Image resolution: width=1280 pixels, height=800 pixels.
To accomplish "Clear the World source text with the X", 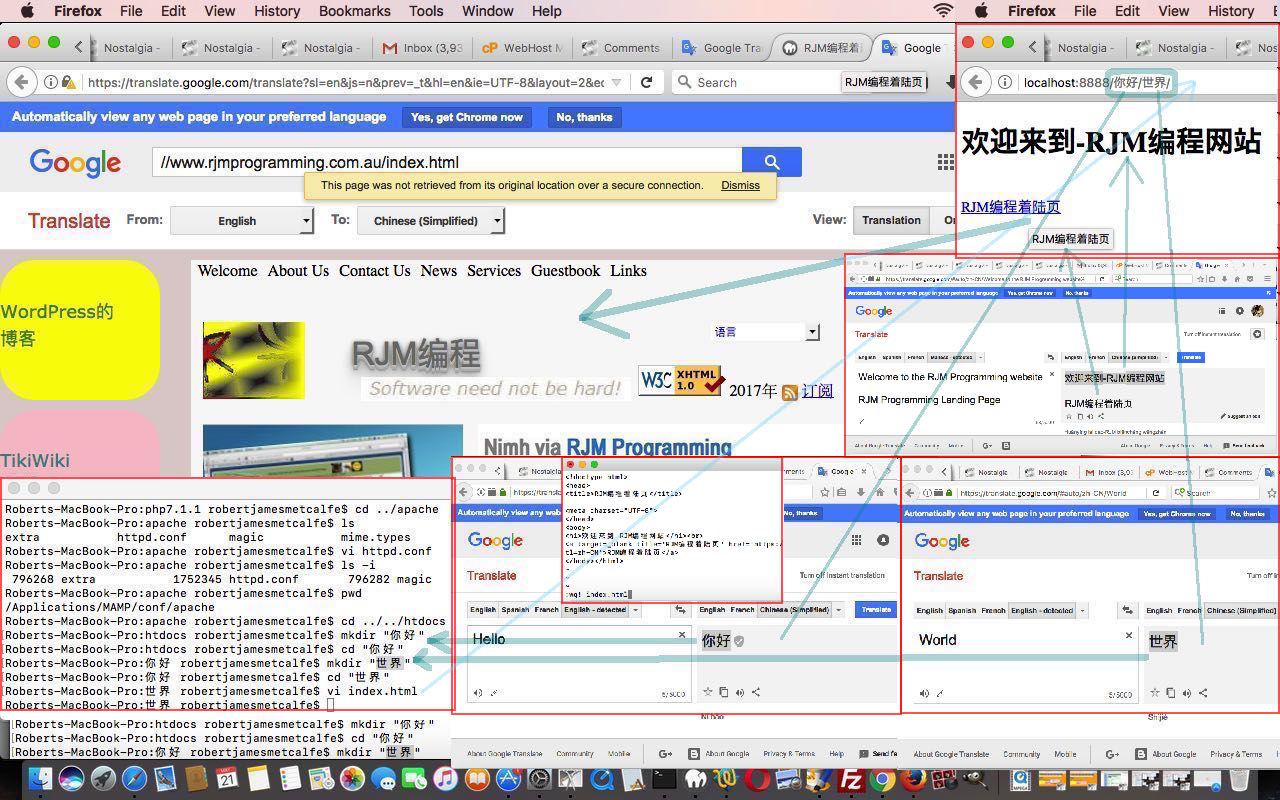I will [x=1129, y=636].
